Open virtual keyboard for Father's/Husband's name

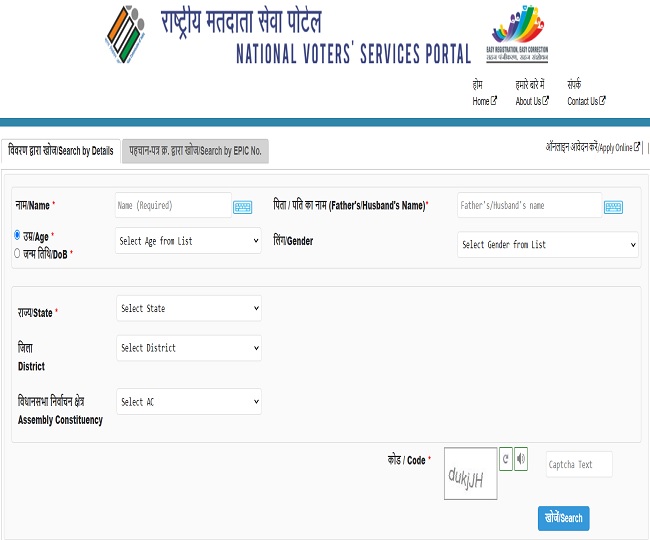[x=613, y=207]
